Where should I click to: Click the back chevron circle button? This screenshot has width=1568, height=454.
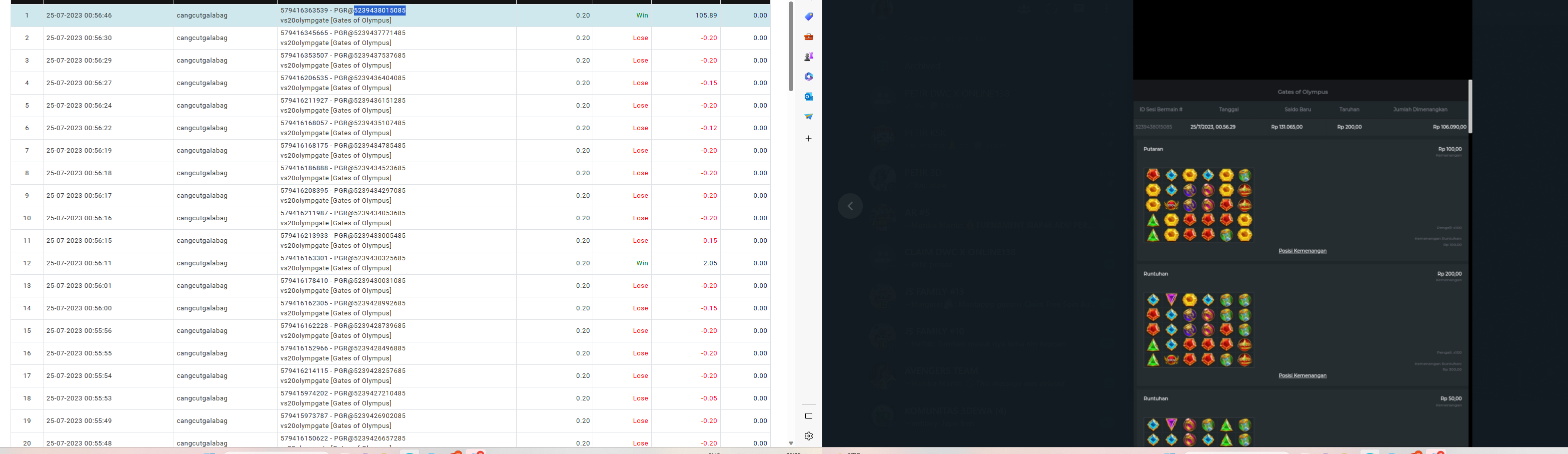click(850, 206)
